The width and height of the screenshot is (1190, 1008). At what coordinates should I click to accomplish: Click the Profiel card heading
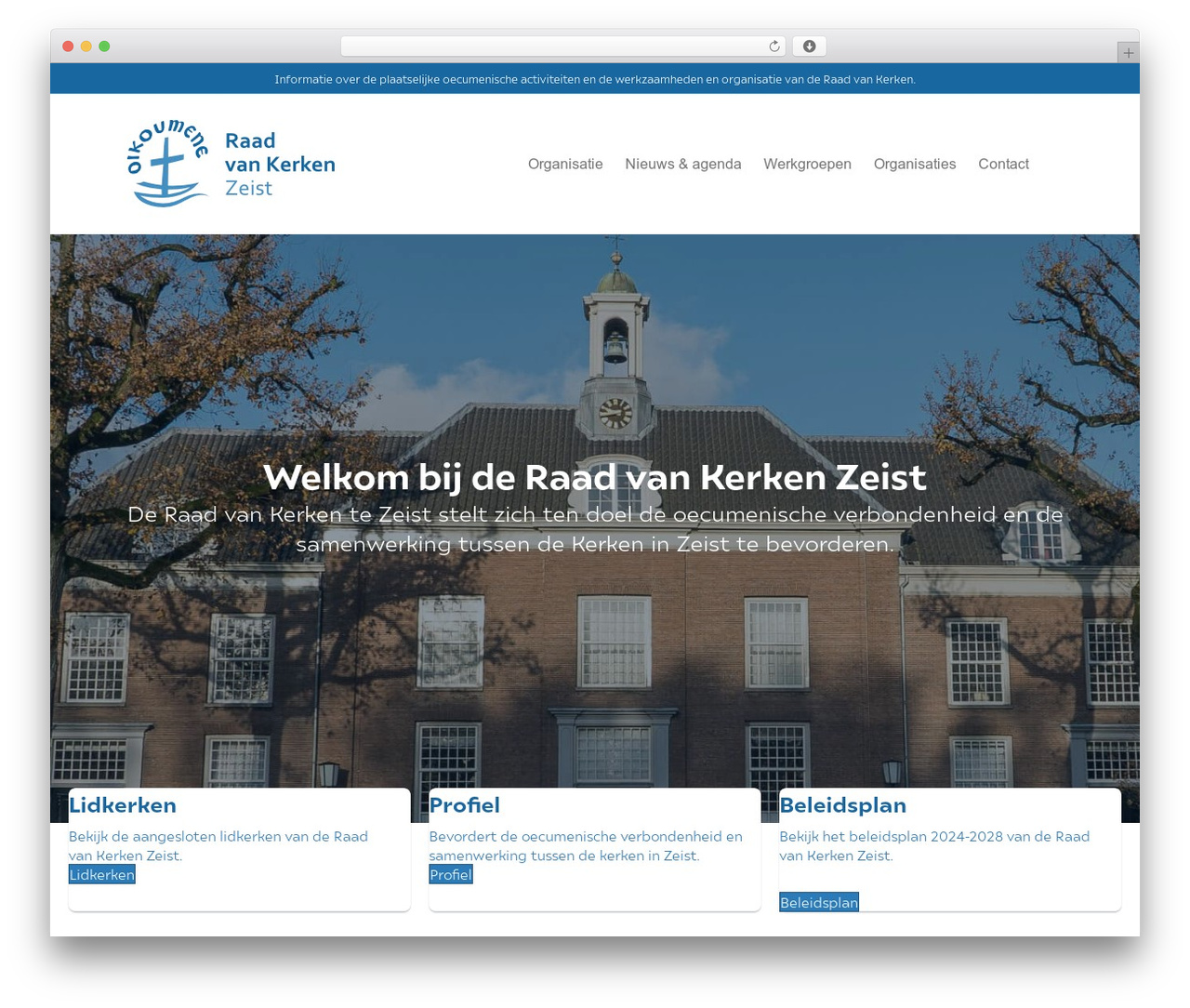[464, 805]
